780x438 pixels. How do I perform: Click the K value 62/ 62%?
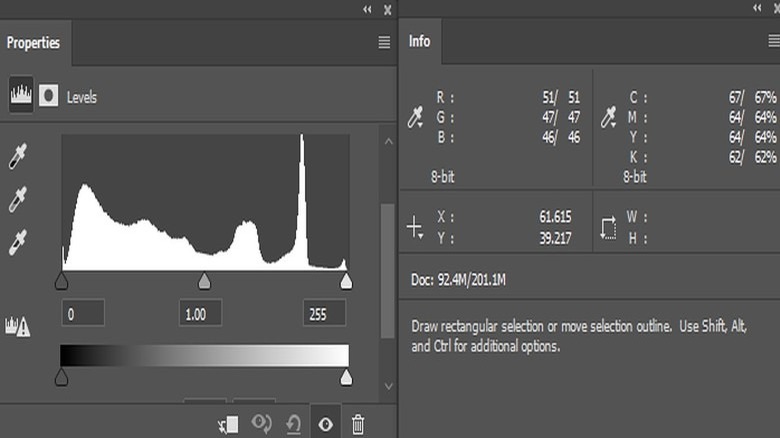pyautogui.click(x=753, y=157)
